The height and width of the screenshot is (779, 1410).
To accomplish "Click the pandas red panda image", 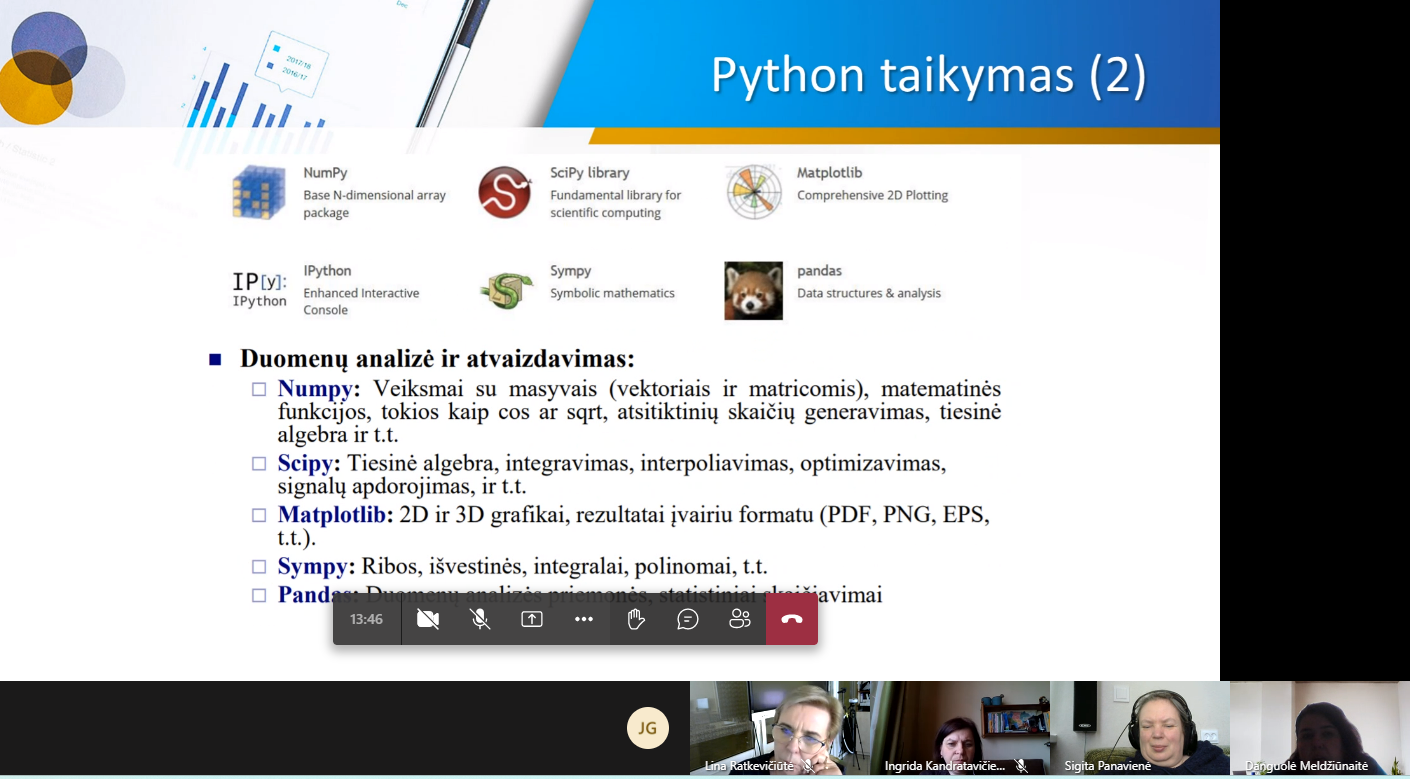I will pyautogui.click(x=754, y=291).
